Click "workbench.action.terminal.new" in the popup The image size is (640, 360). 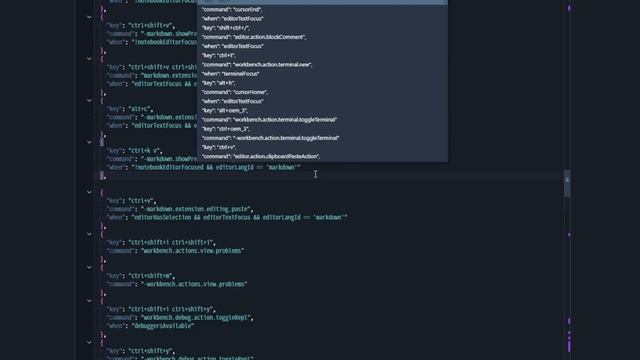[257, 64]
